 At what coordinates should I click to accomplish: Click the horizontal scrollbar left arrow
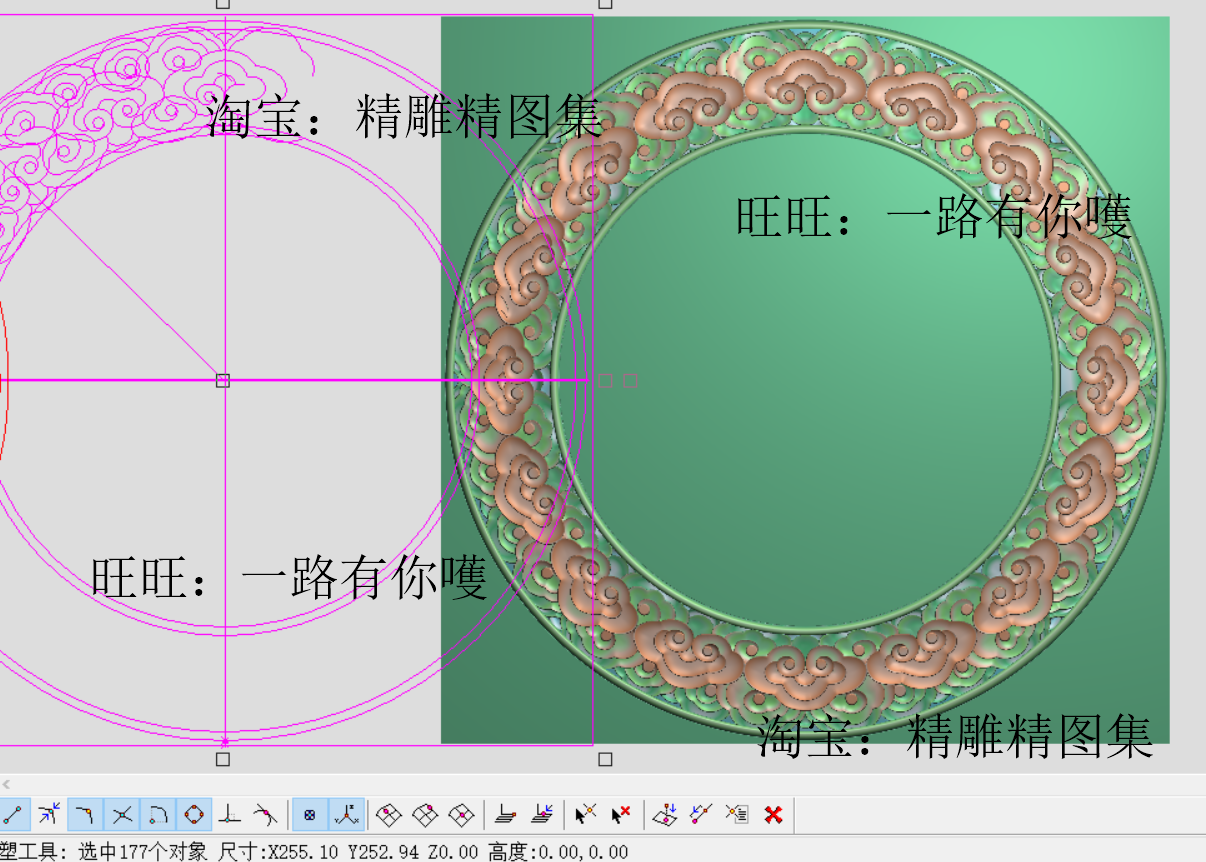pyautogui.click(x=5, y=784)
